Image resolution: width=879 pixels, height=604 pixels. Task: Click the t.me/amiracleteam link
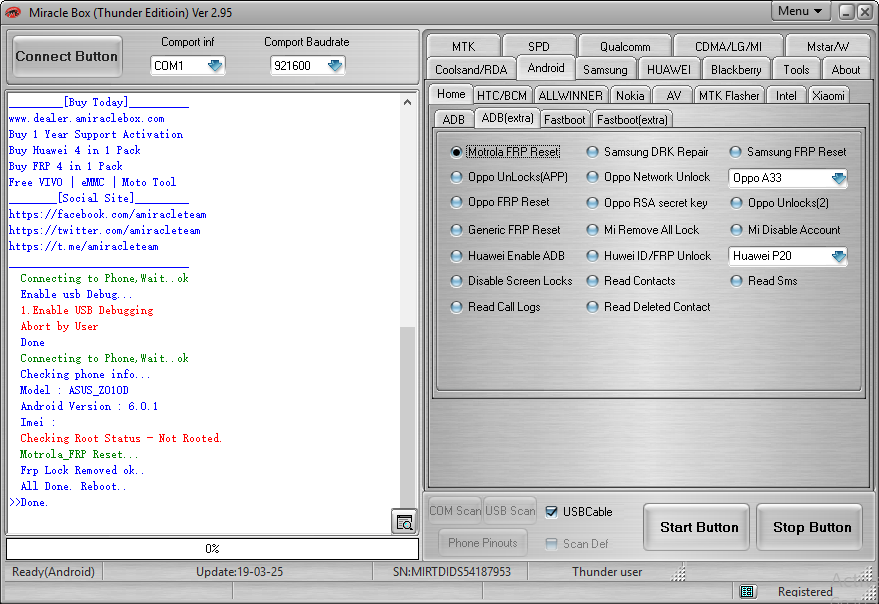point(84,246)
